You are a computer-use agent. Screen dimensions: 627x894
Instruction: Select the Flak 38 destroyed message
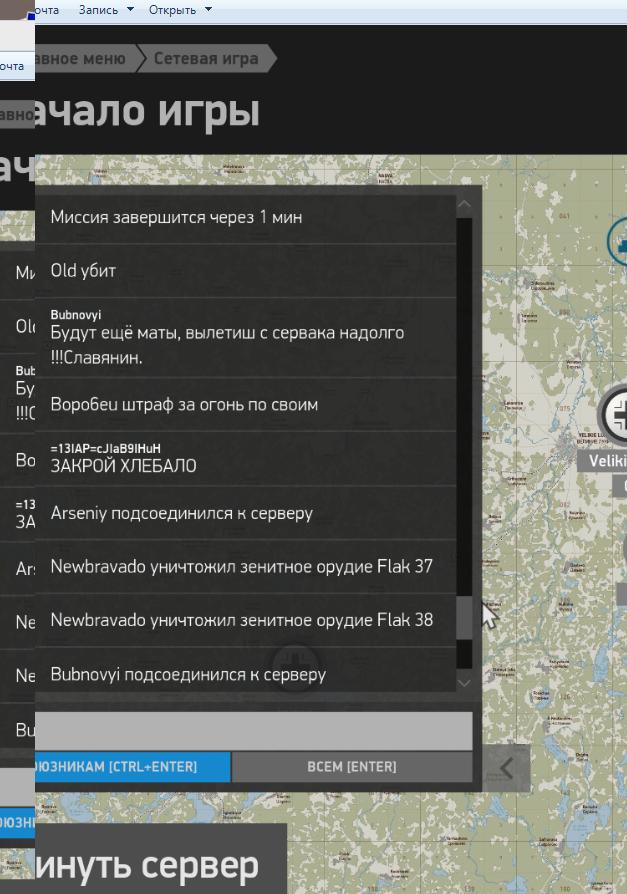coord(246,620)
